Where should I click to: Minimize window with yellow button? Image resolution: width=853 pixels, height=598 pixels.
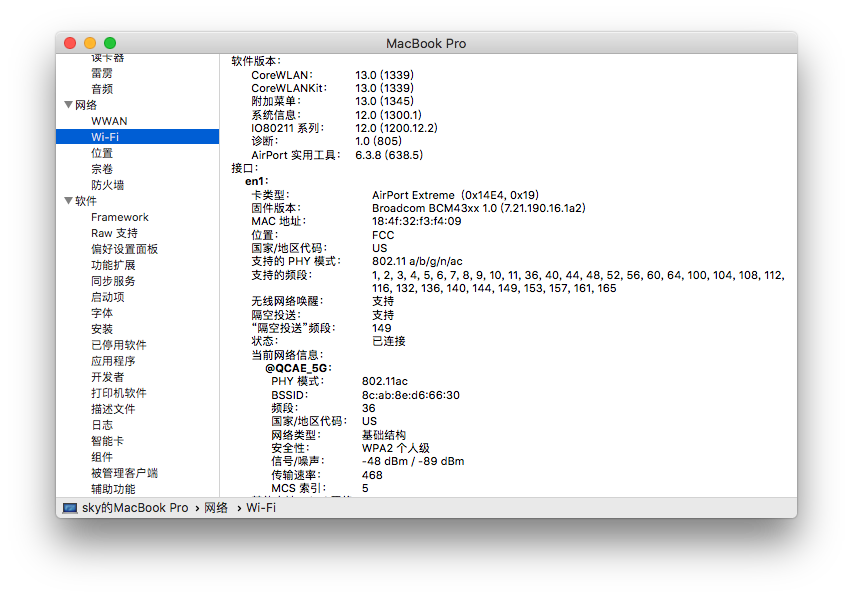(90, 43)
